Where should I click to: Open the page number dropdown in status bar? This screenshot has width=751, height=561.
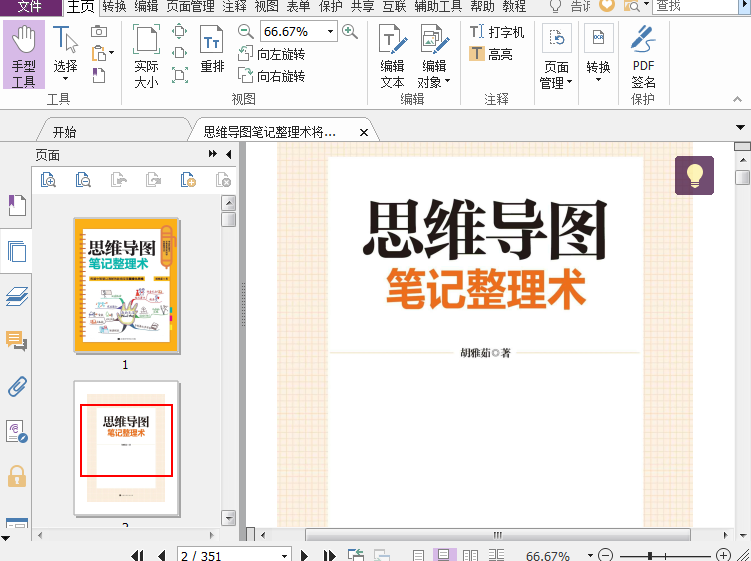coord(284,555)
